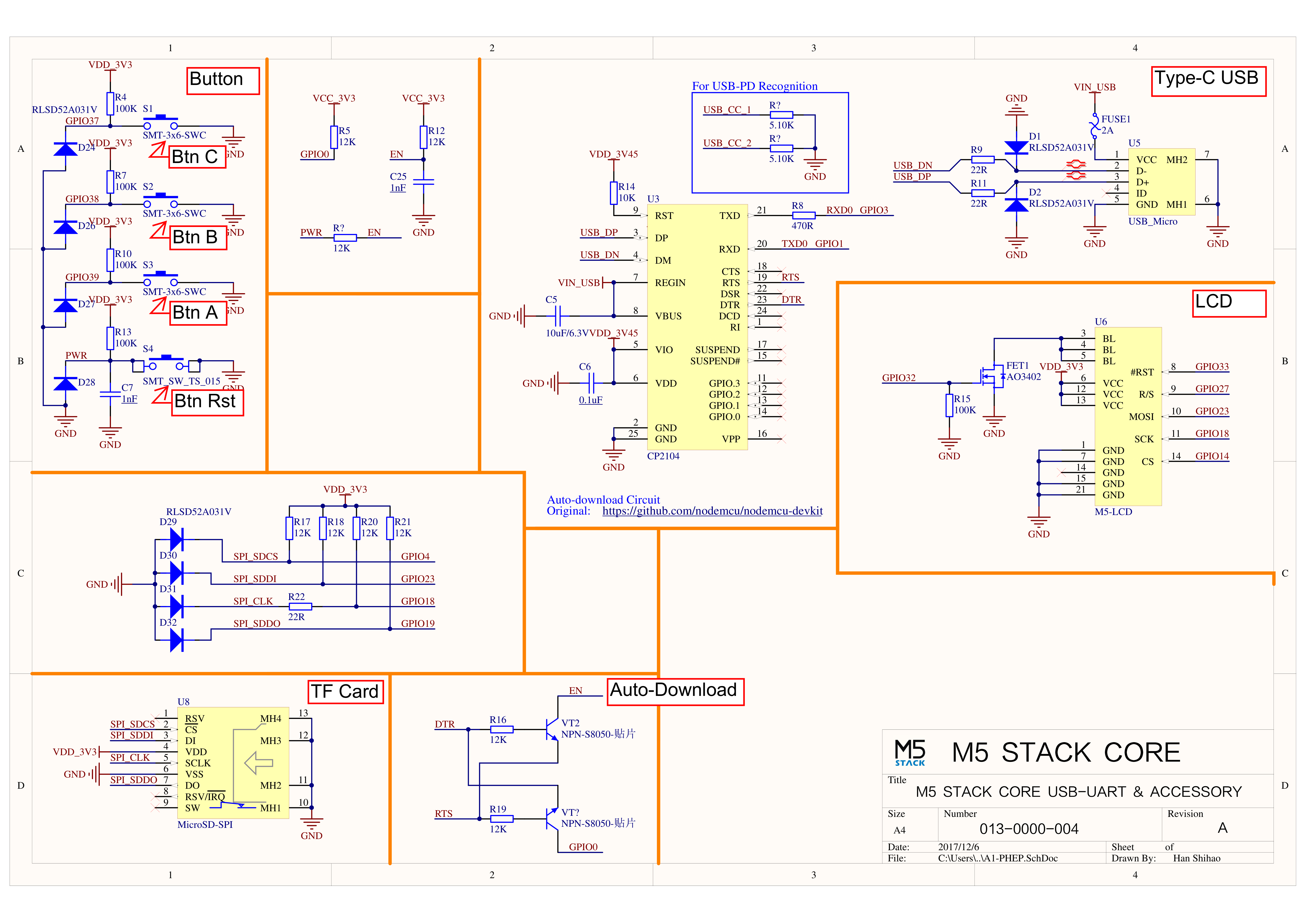Select resistor R12 12K on EN
The image size is (1308, 924).
pos(423,137)
